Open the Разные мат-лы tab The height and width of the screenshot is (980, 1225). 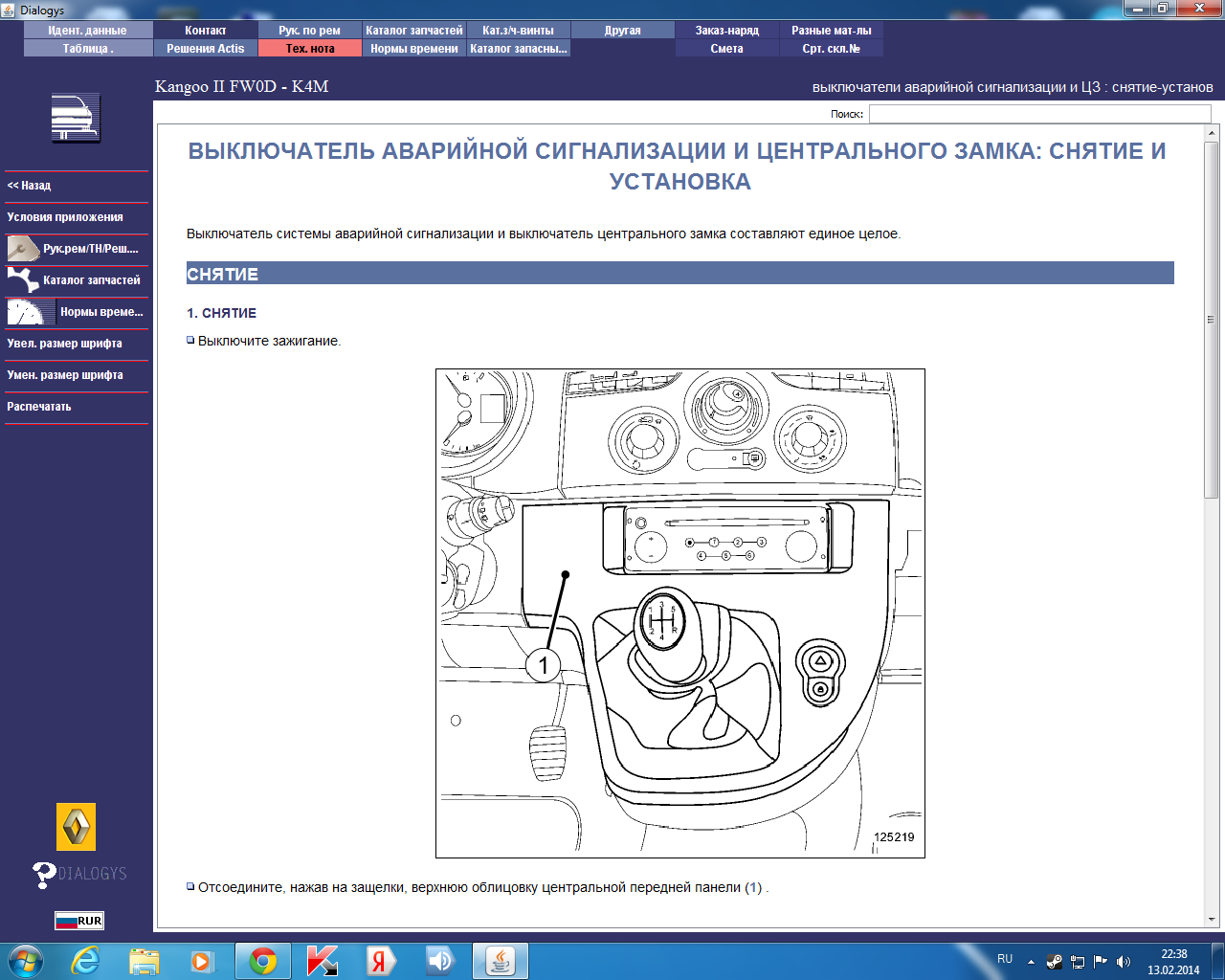(x=832, y=31)
